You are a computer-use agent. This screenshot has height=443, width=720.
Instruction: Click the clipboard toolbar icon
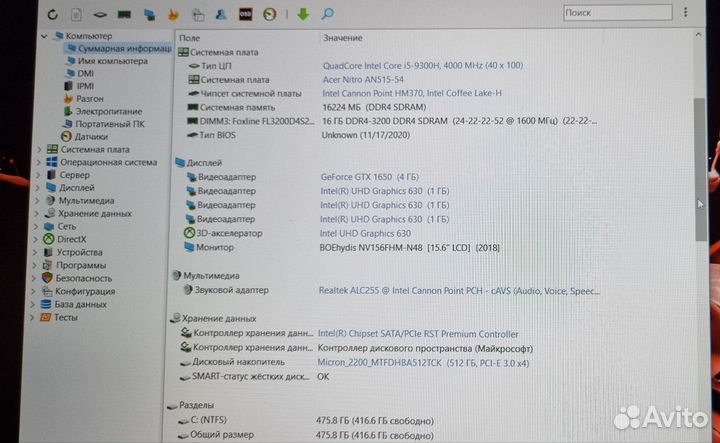coord(198,15)
